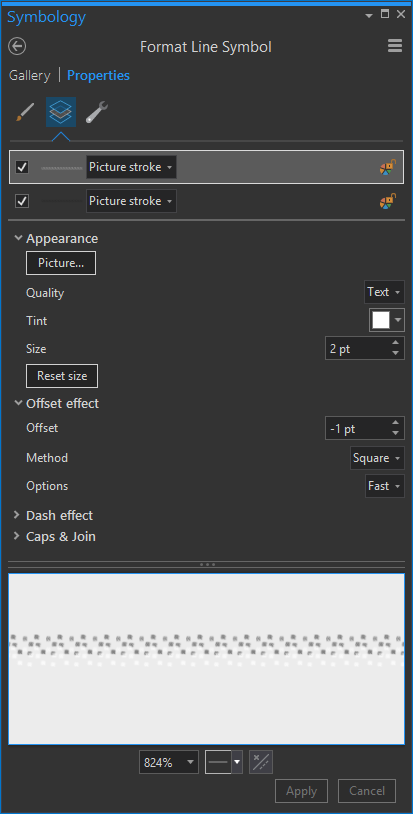Select the Symbol paintbrush tab icon
This screenshot has height=814, width=413.
pyautogui.click(x=25, y=112)
